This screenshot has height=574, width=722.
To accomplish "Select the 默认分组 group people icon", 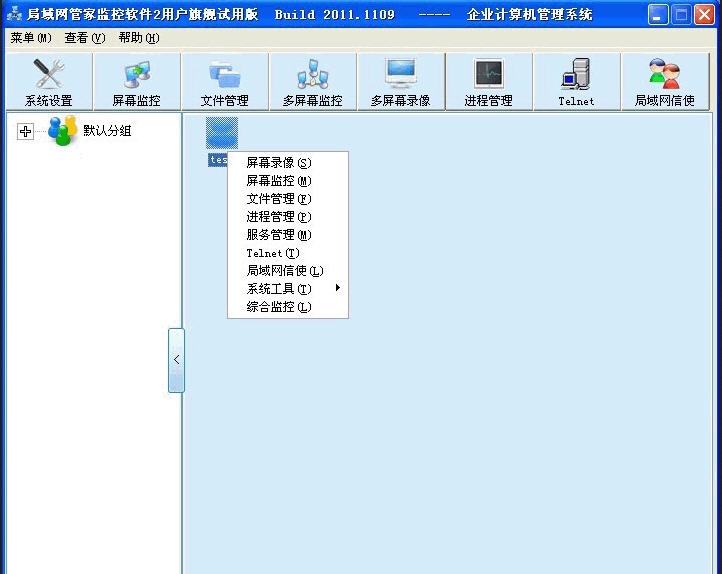I will [62, 130].
